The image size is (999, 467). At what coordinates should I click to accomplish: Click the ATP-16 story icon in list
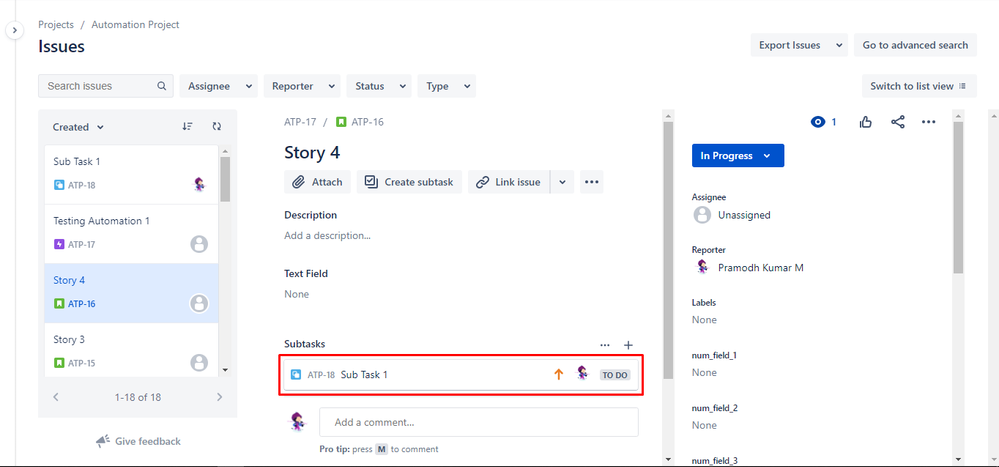point(59,304)
